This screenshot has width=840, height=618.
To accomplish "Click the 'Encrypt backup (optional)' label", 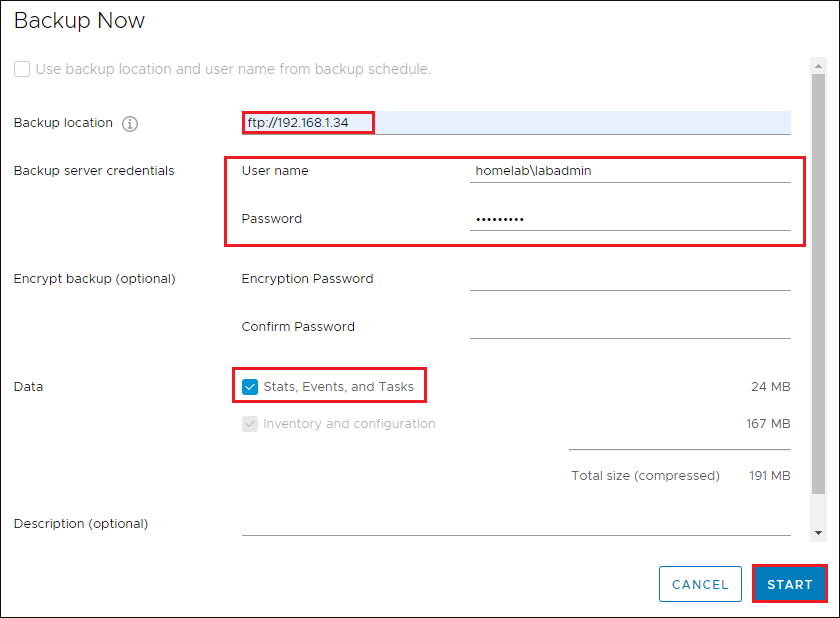I will [x=95, y=279].
